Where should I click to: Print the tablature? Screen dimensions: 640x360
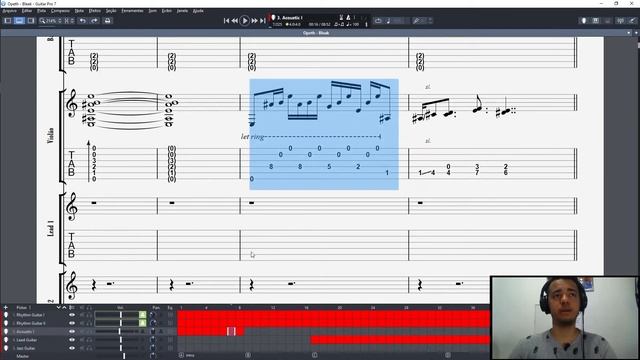tap(108, 20)
